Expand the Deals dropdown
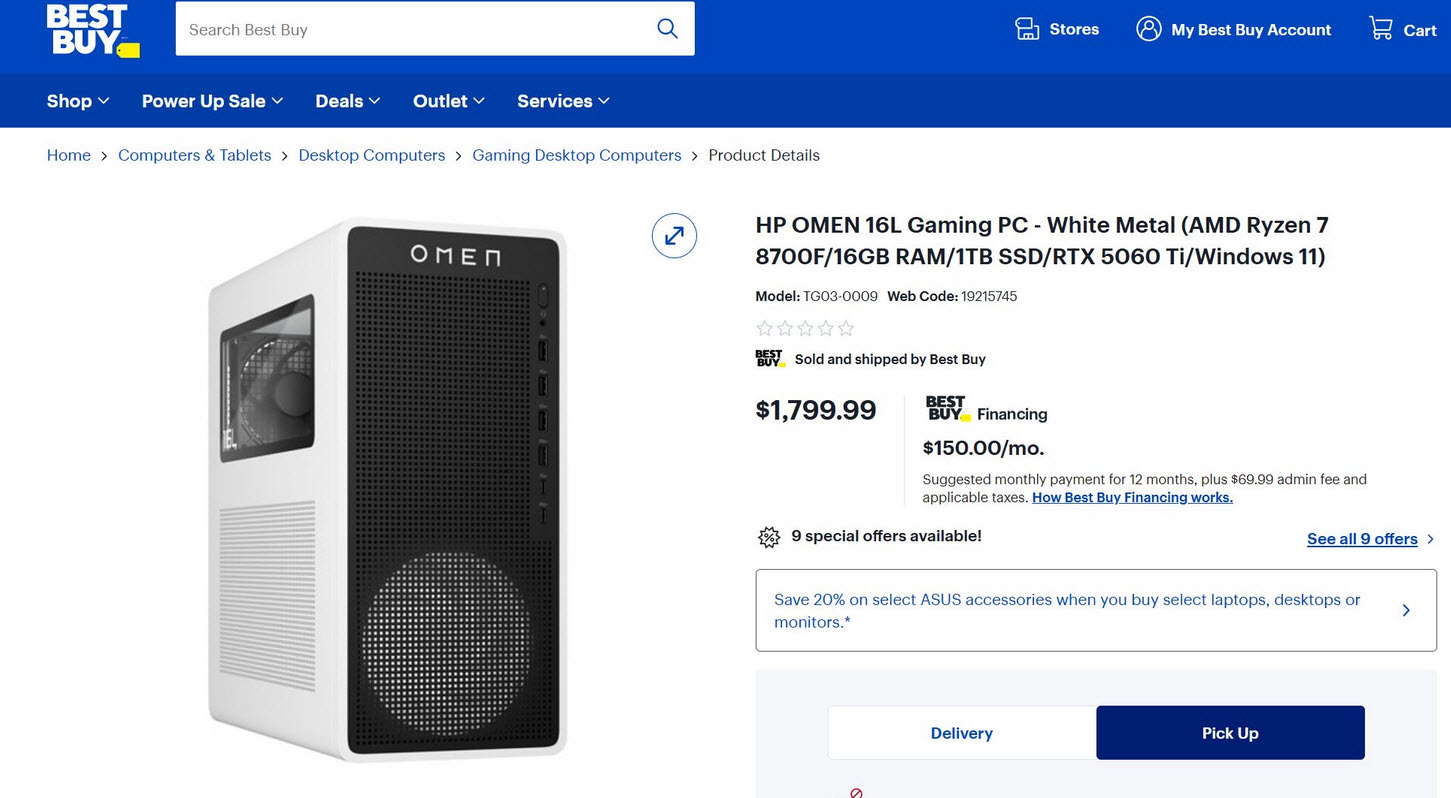The image size is (1451, 798). coord(348,101)
